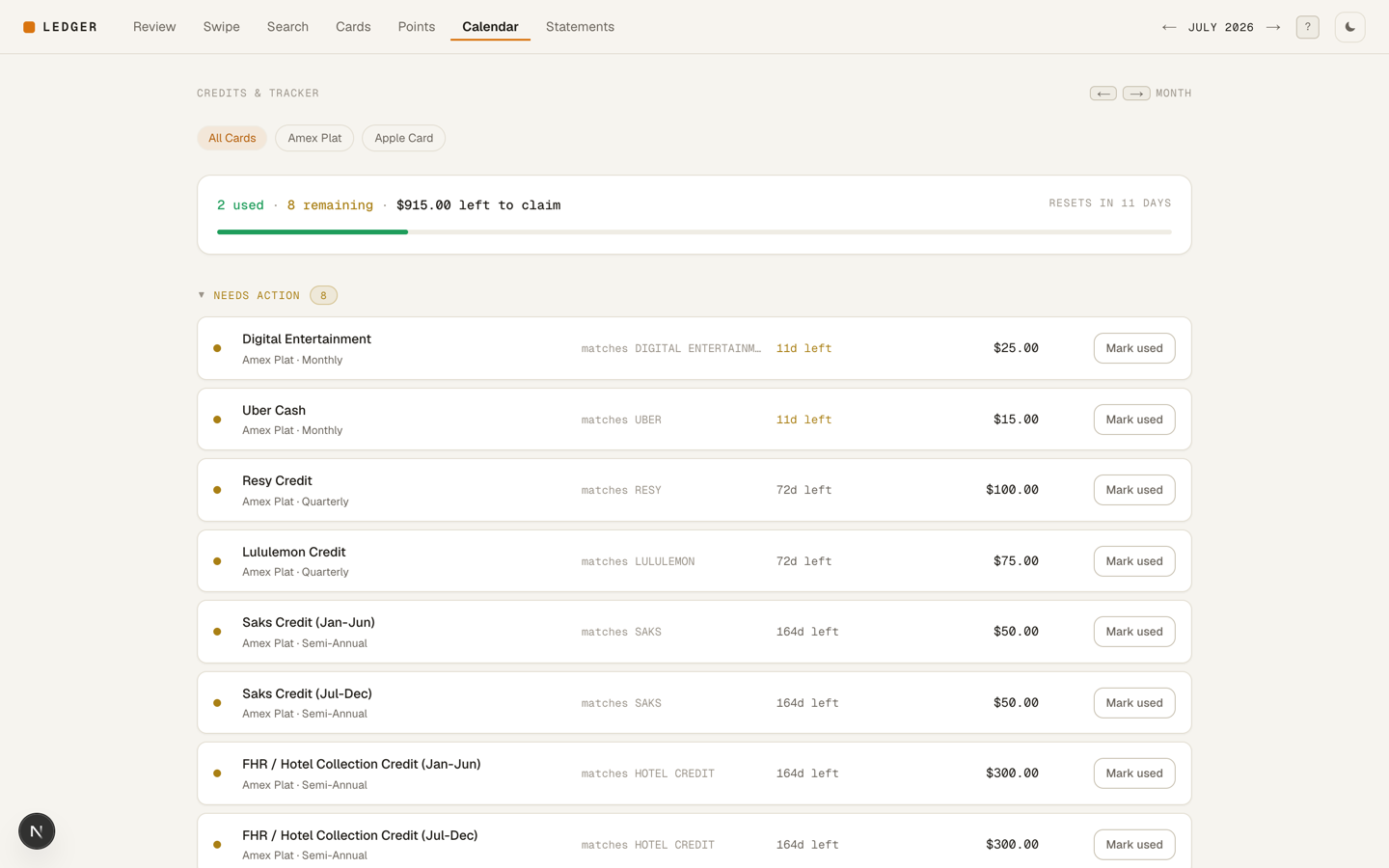This screenshot has height=868, width=1389.
Task: Mark Lululemon Credit as used
Action: 1134,561
